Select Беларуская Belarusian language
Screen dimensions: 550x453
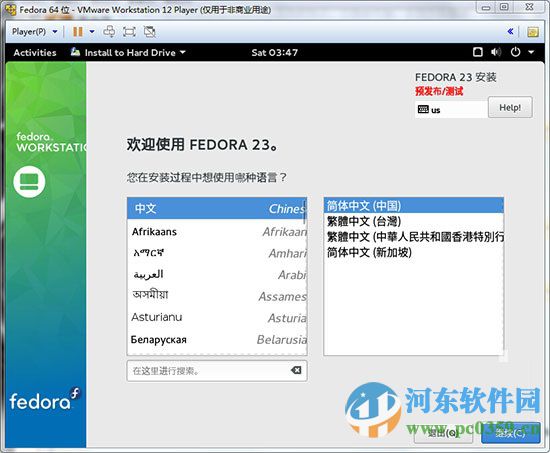pos(217,339)
